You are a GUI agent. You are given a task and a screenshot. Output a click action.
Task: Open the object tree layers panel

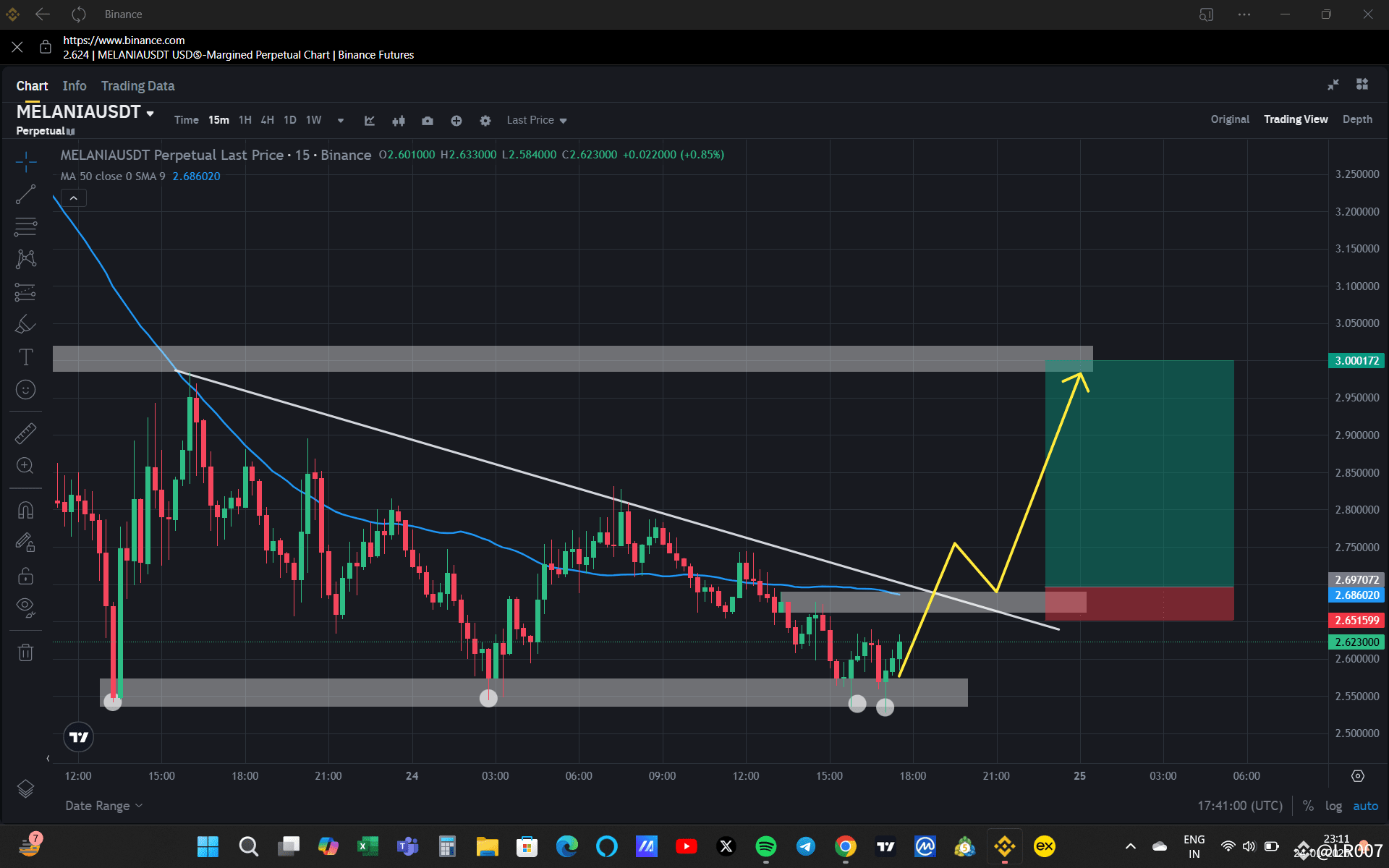click(26, 788)
